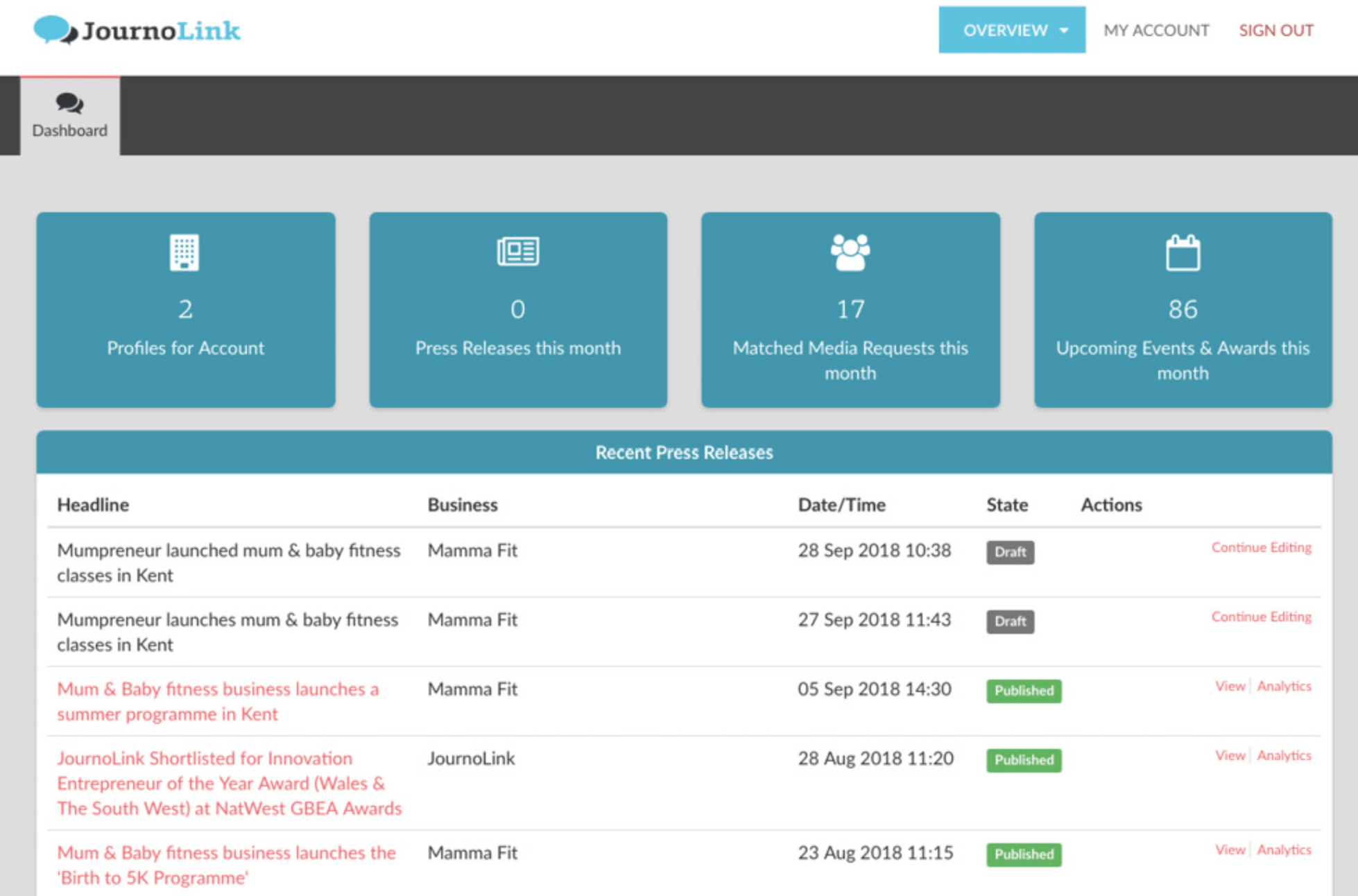Open the Profiles for Account card

(186, 309)
